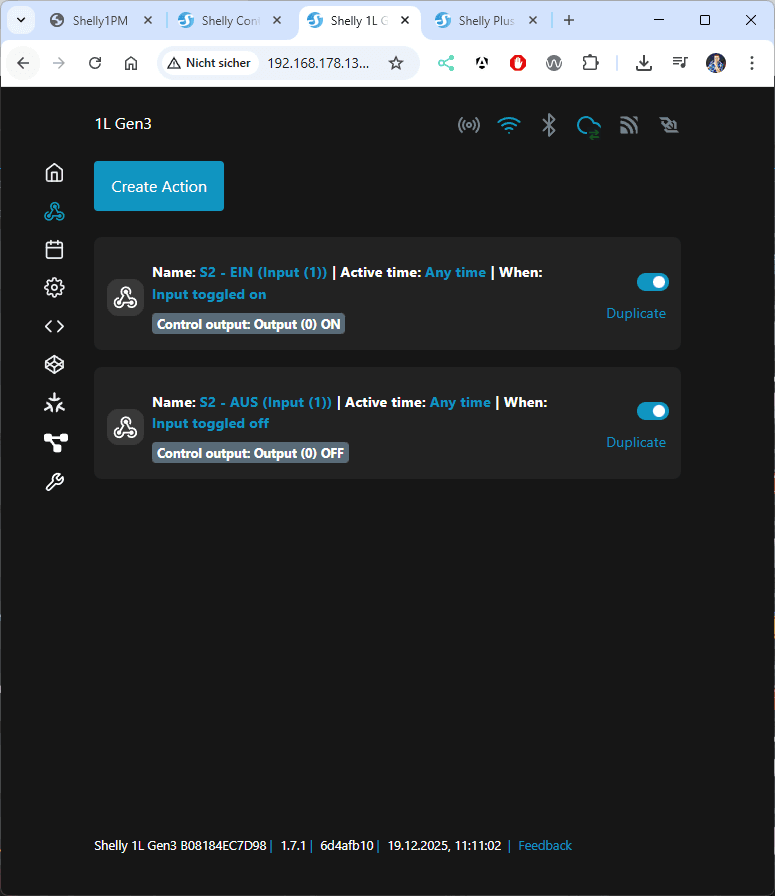Open the Home page in sidebar

click(x=55, y=173)
